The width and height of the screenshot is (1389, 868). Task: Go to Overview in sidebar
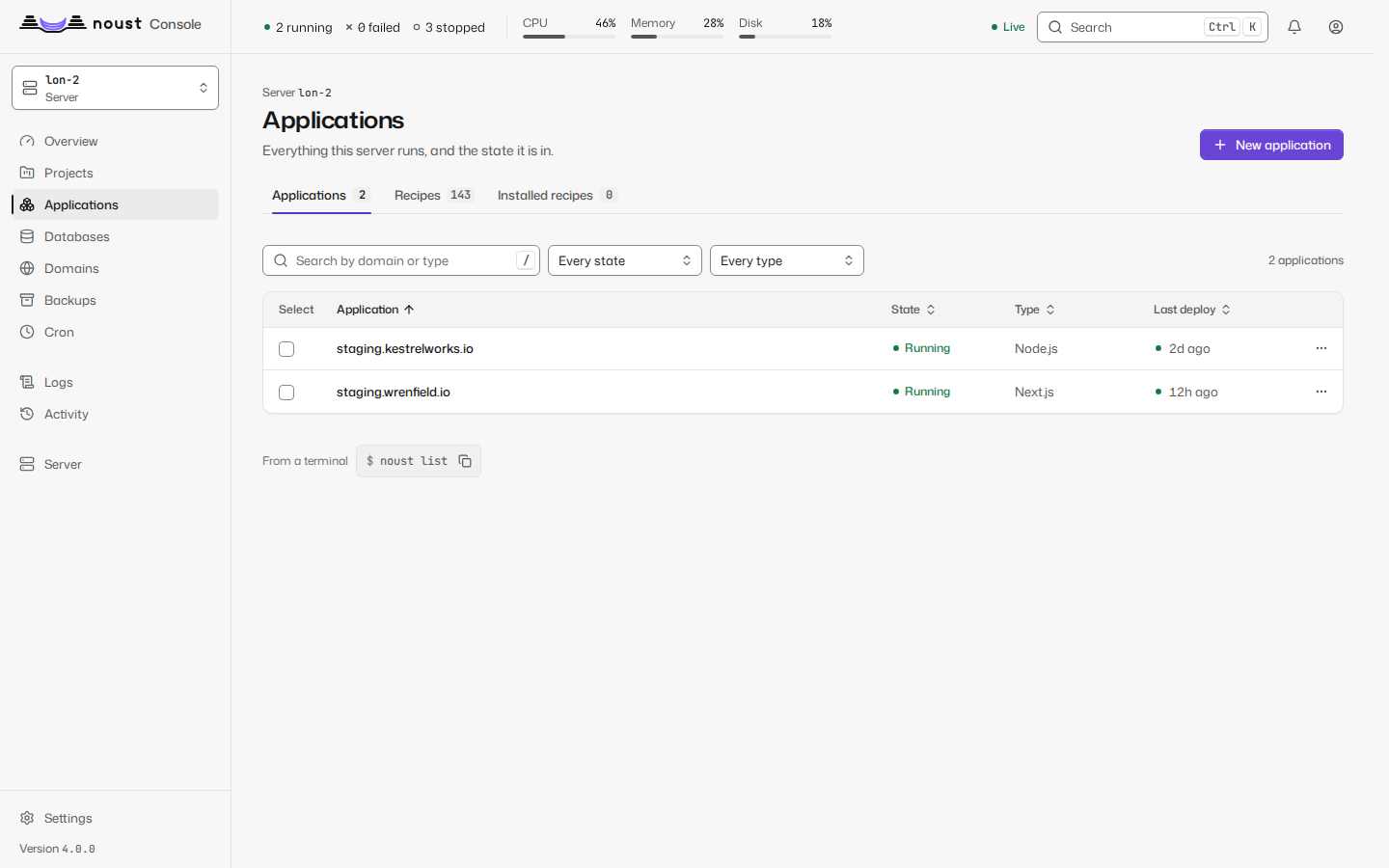click(x=115, y=141)
